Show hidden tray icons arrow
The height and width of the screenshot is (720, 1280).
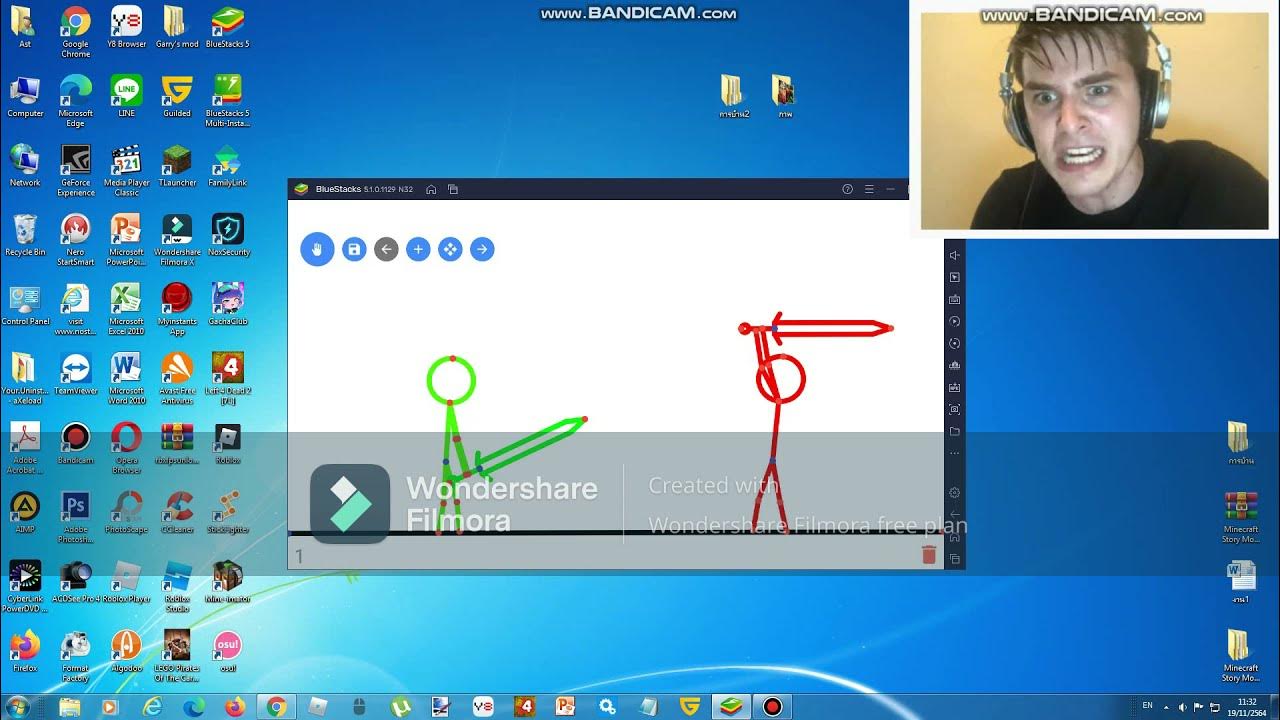point(1167,707)
